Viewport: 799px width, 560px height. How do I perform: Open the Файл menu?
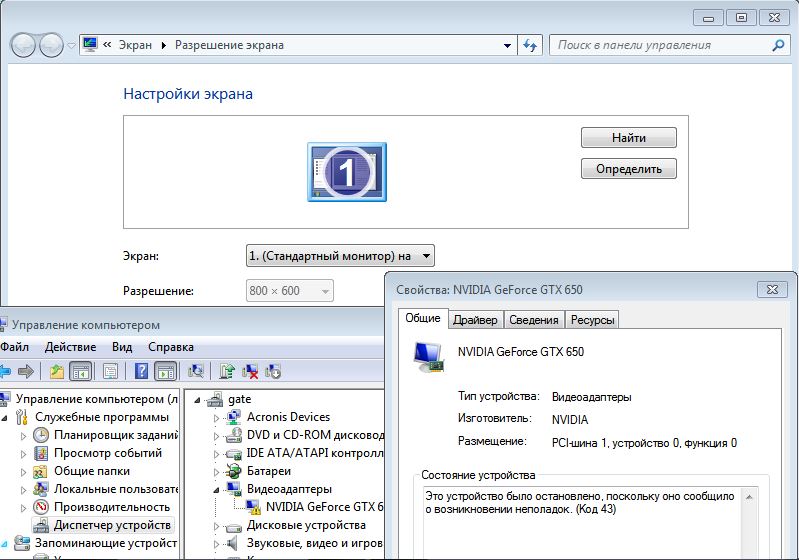(x=14, y=347)
